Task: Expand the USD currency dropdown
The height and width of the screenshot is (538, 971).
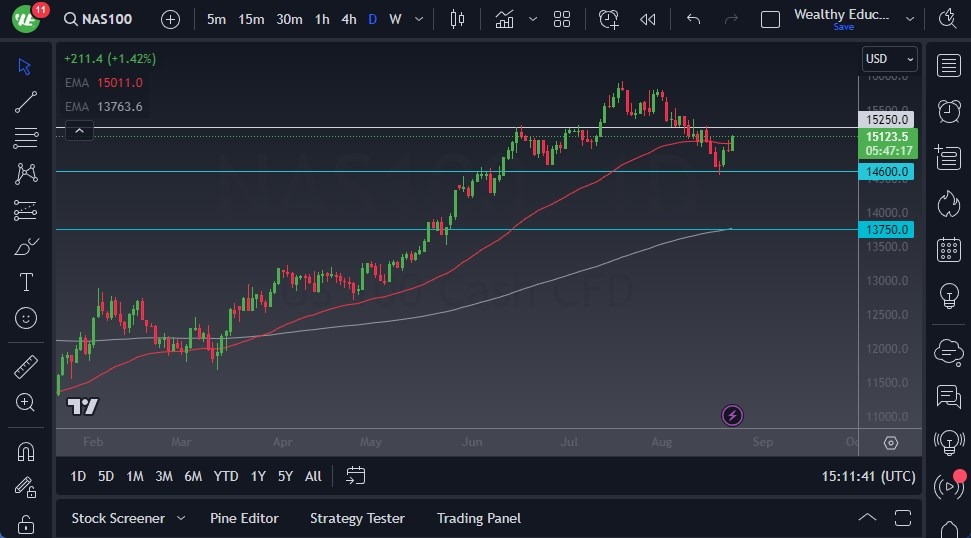Action: coord(889,59)
